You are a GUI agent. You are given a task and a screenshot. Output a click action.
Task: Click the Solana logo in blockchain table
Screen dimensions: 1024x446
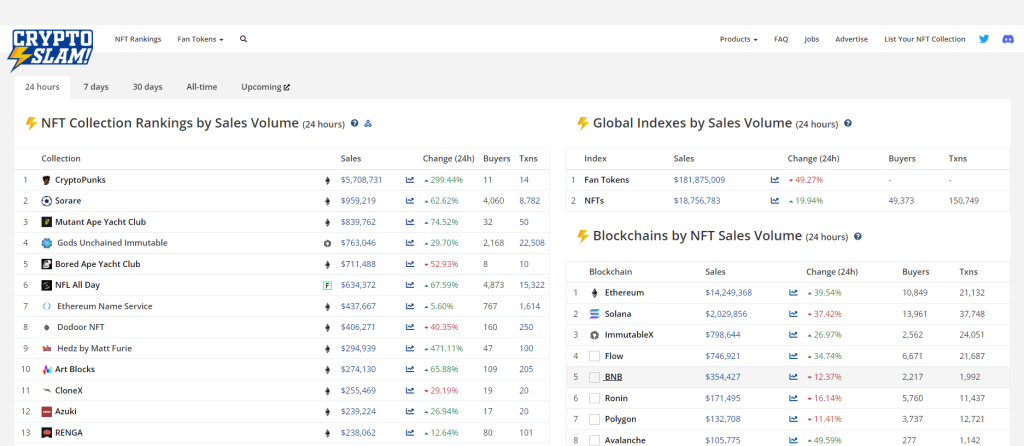594,314
